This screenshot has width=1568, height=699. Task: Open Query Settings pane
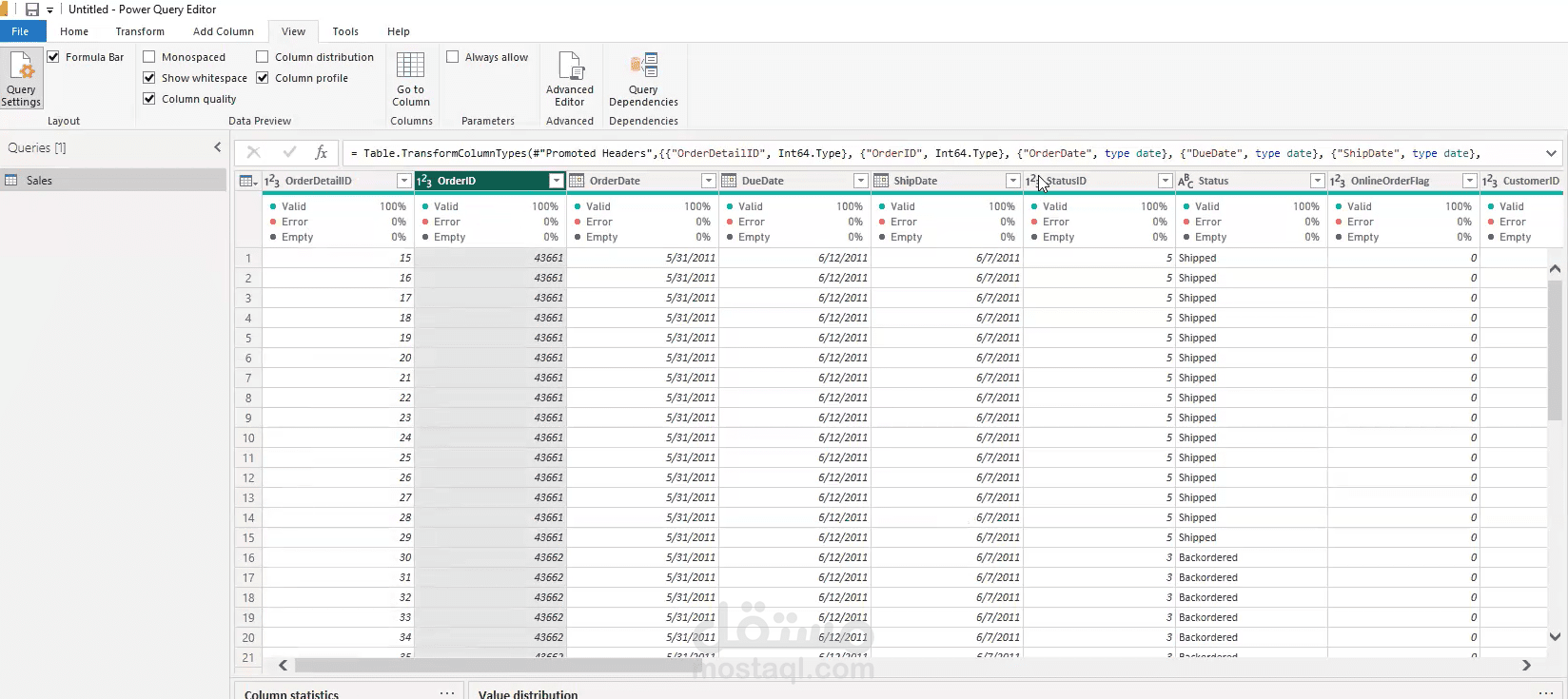(21, 78)
